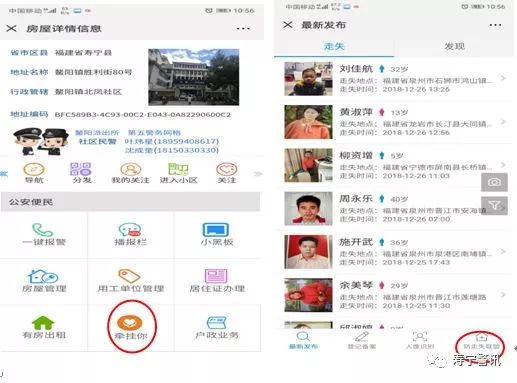Screen dimensions: 517x383
Task: Call community officer 沈成奎 via phone link
Action: (172, 150)
